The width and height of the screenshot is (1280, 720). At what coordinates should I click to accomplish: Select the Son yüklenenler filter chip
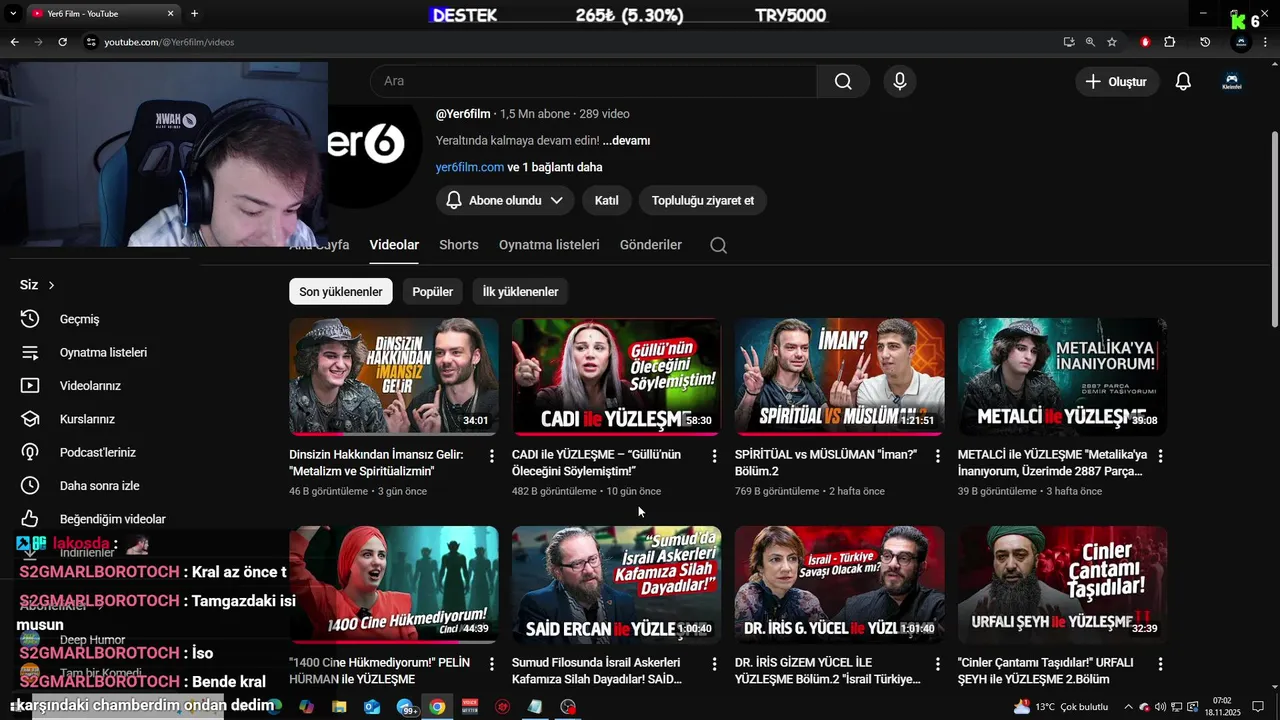(341, 292)
